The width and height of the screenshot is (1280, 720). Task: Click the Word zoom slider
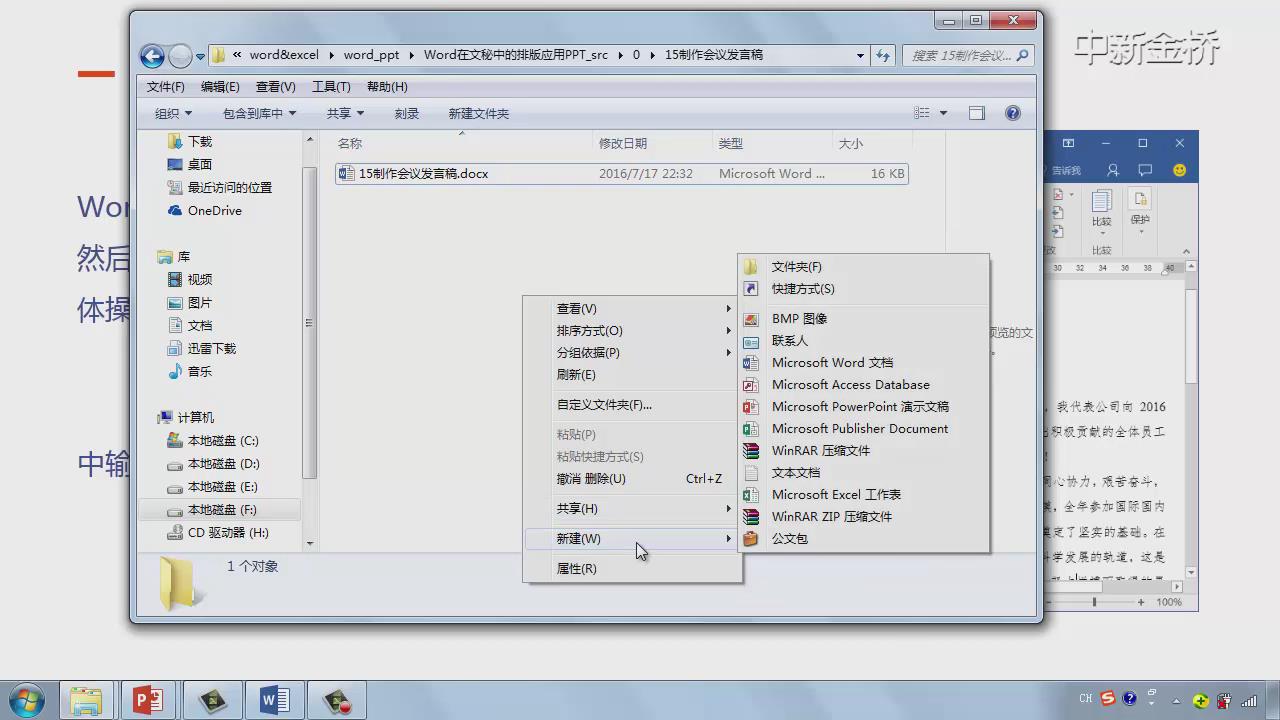(x=1094, y=602)
